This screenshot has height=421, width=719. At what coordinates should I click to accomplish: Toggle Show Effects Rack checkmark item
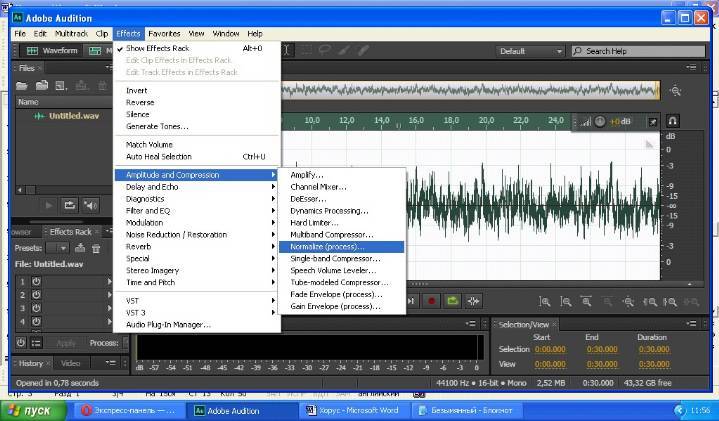[197, 48]
